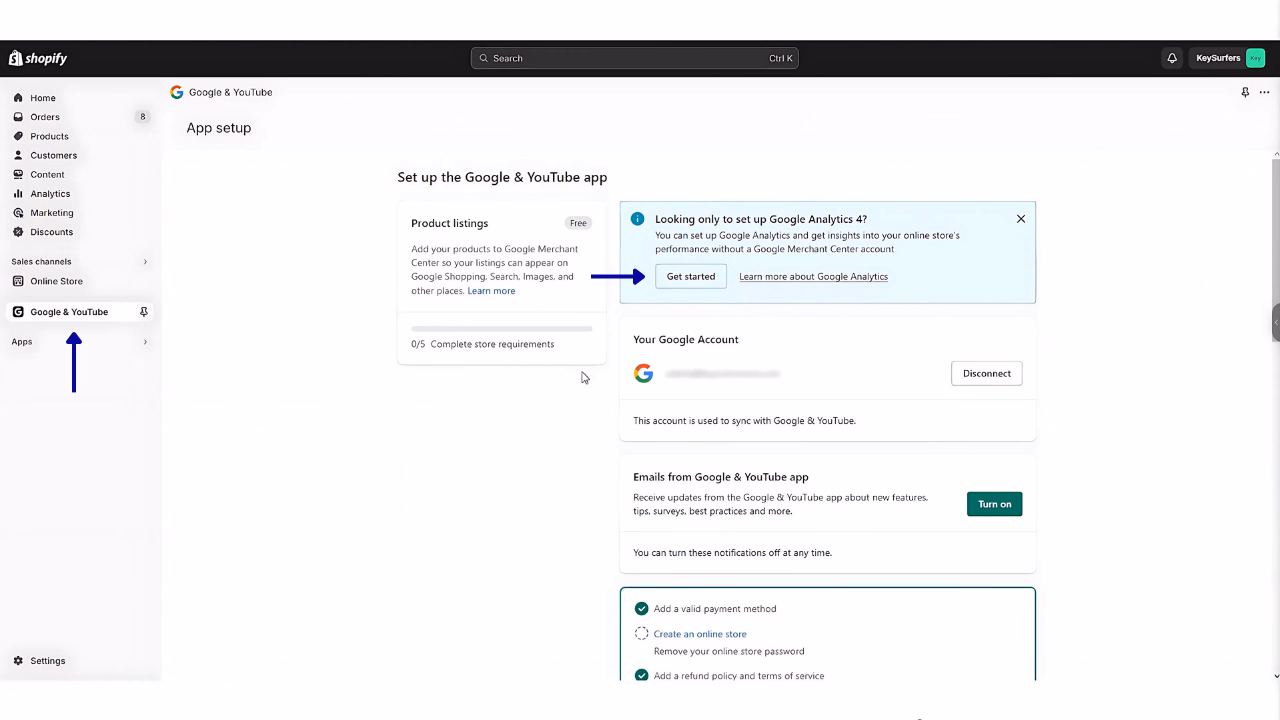Image resolution: width=1280 pixels, height=720 pixels.
Task: Click the Shopify logo
Action: [x=38, y=58]
